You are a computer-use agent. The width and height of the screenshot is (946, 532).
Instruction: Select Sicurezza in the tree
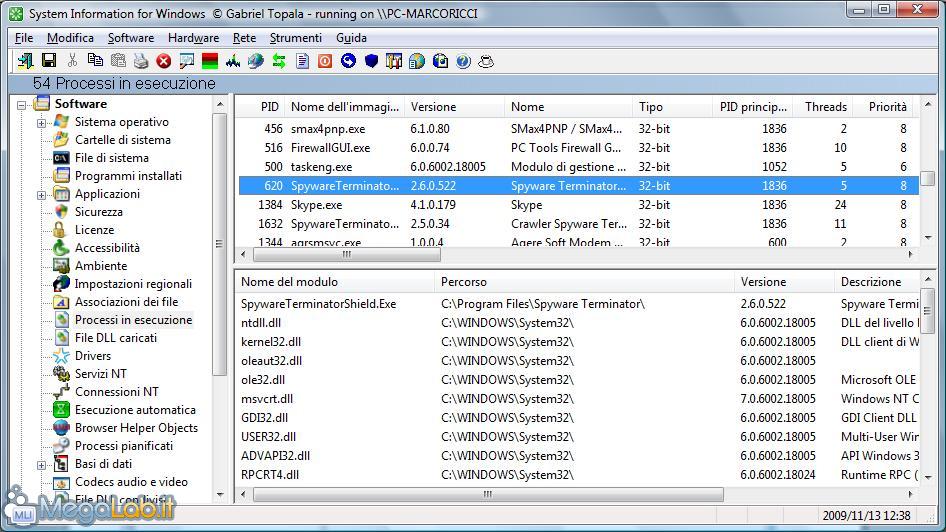pyautogui.click(x=98, y=212)
